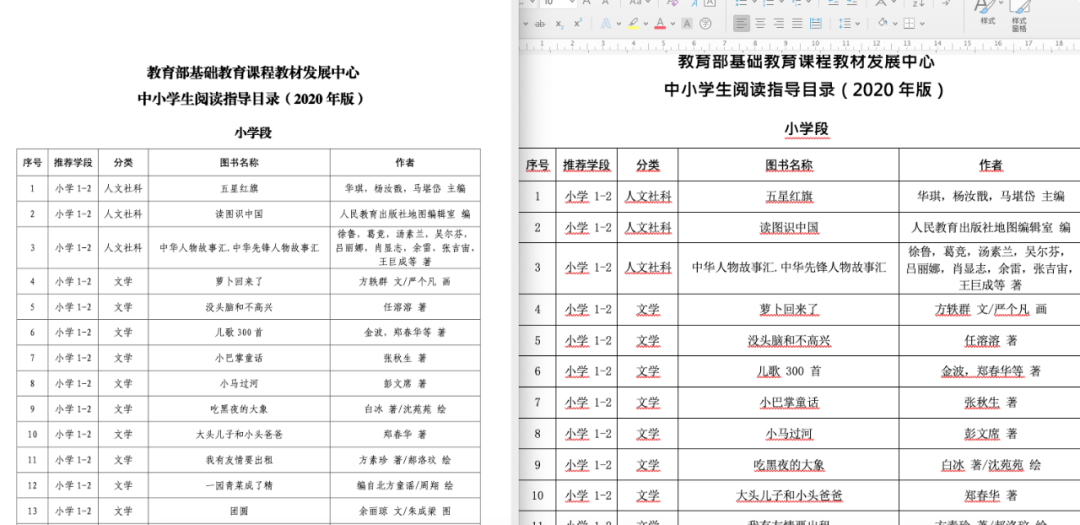Select 大头儿子和小头爸爸 in Word table

pyautogui.click(x=789, y=495)
